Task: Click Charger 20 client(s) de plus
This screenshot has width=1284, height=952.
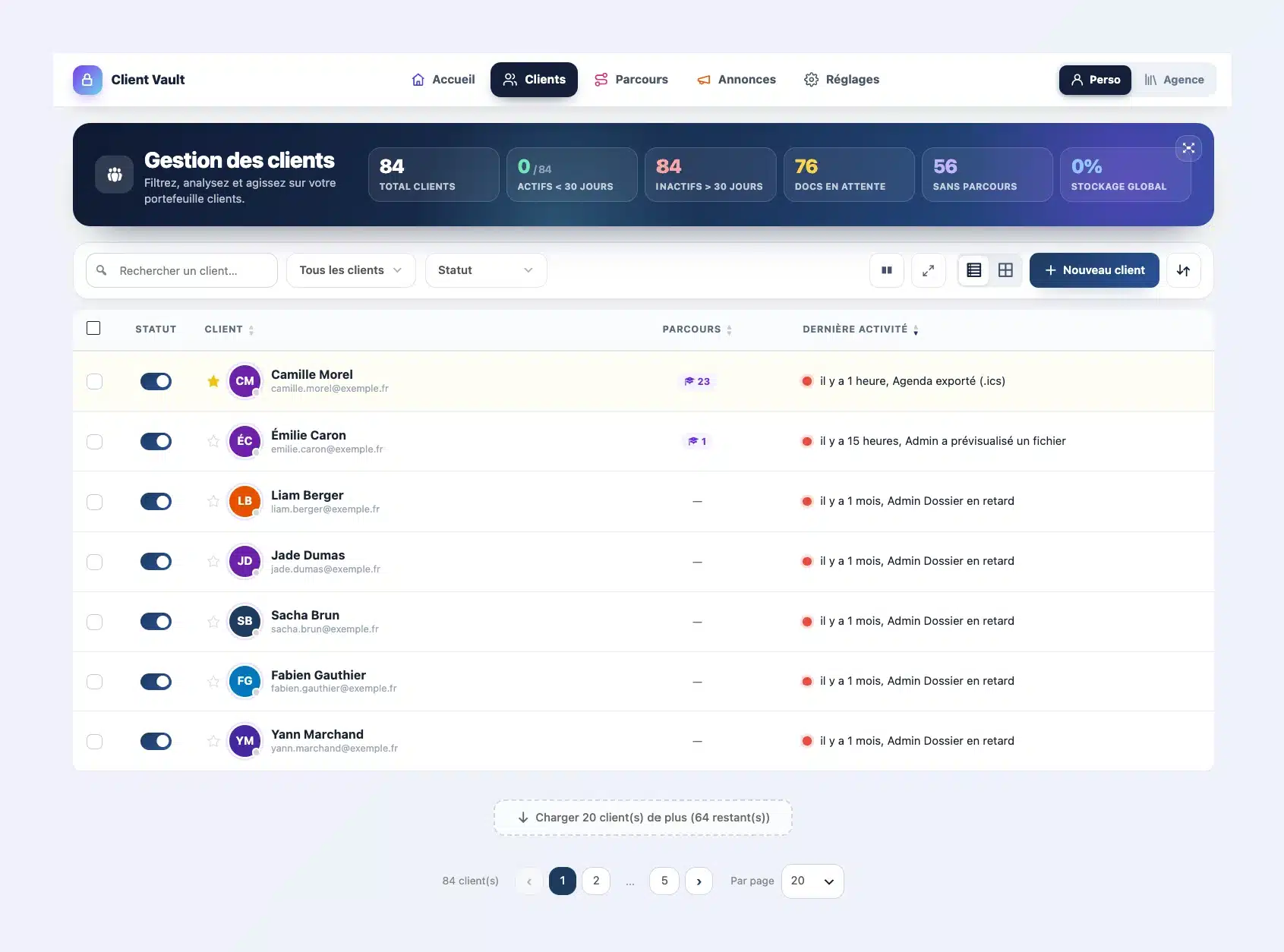Action: tap(643, 818)
